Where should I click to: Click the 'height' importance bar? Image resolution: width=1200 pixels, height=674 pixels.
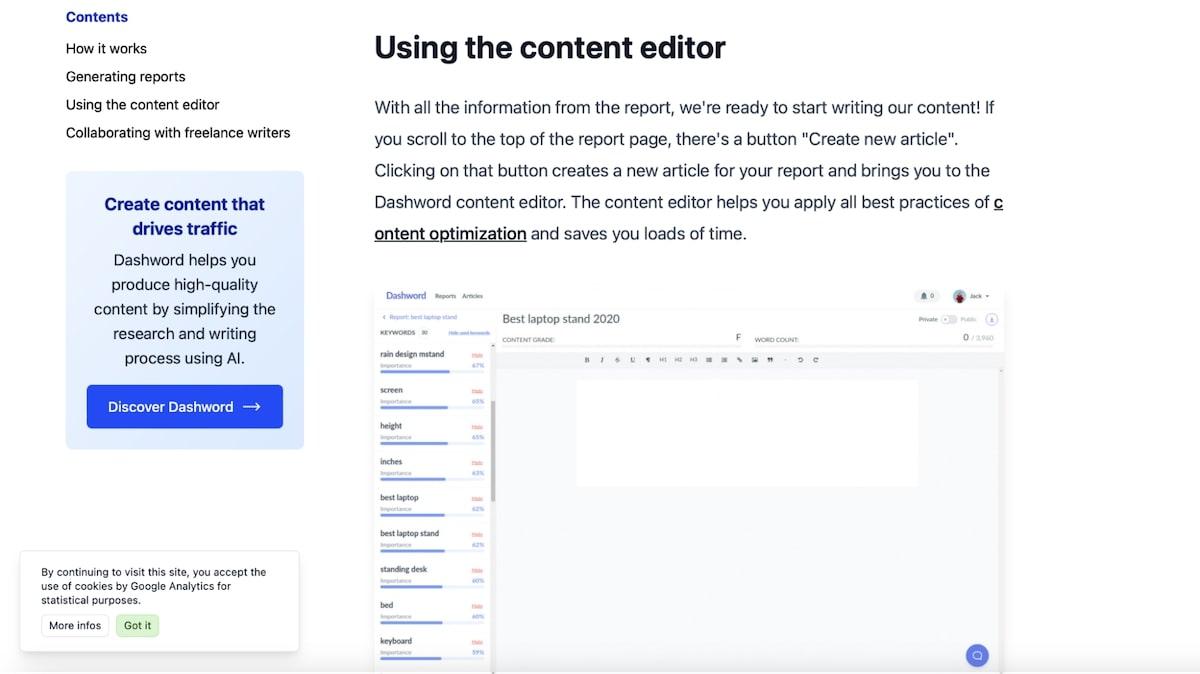pyautogui.click(x=432, y=444)
